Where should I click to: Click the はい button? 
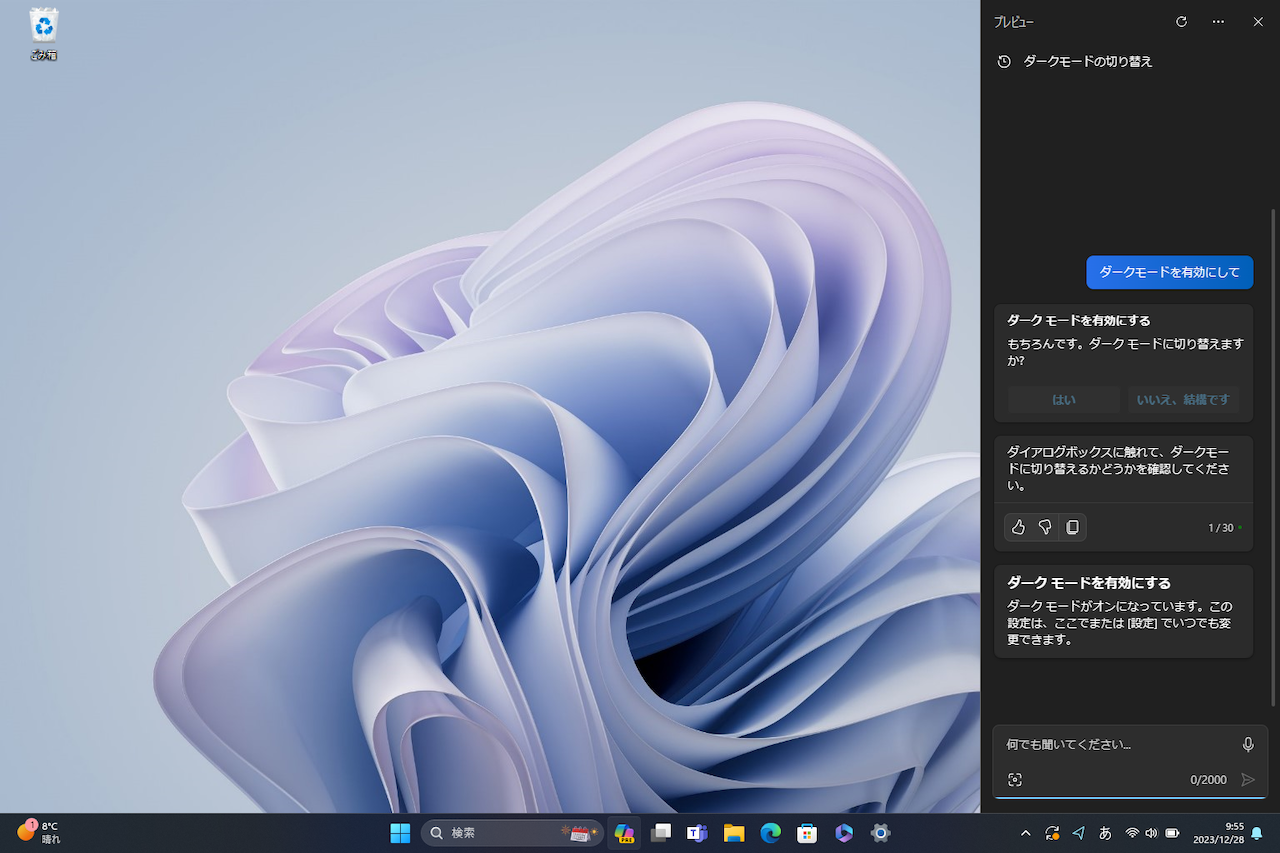tap(1063, 400)
